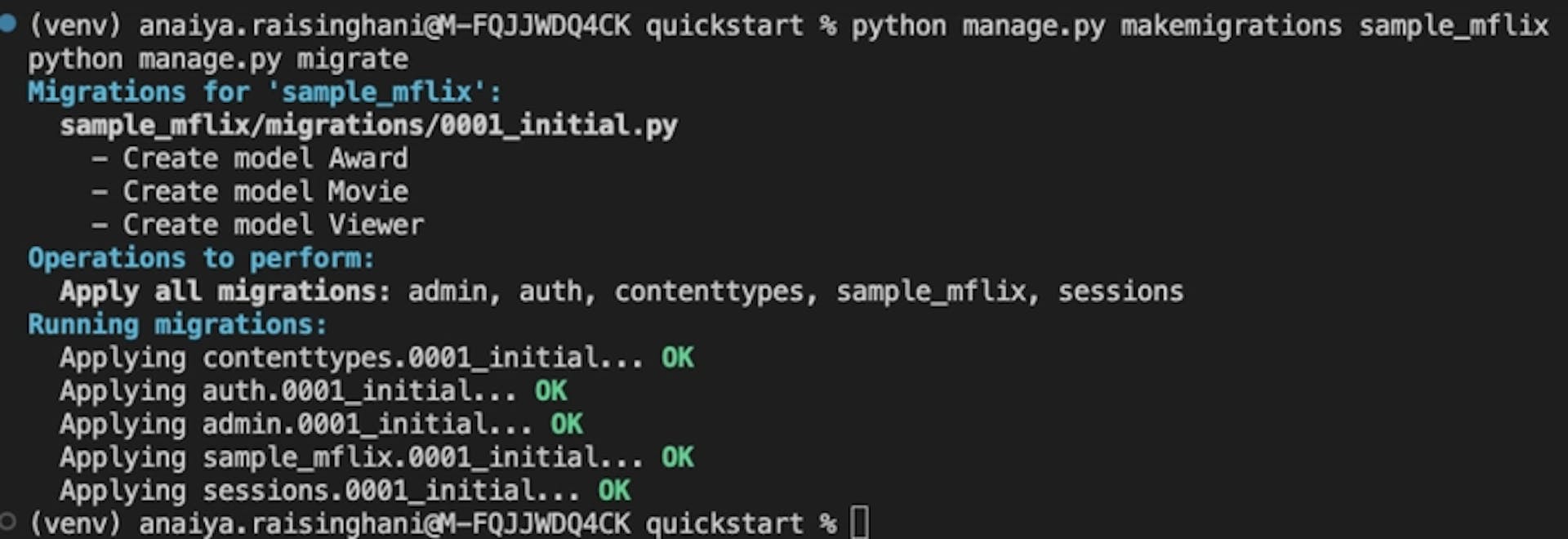Open the sample_mflix/migrations/0001_initial.py file path
Screen dimensions: 1568x539
point(368,125)
